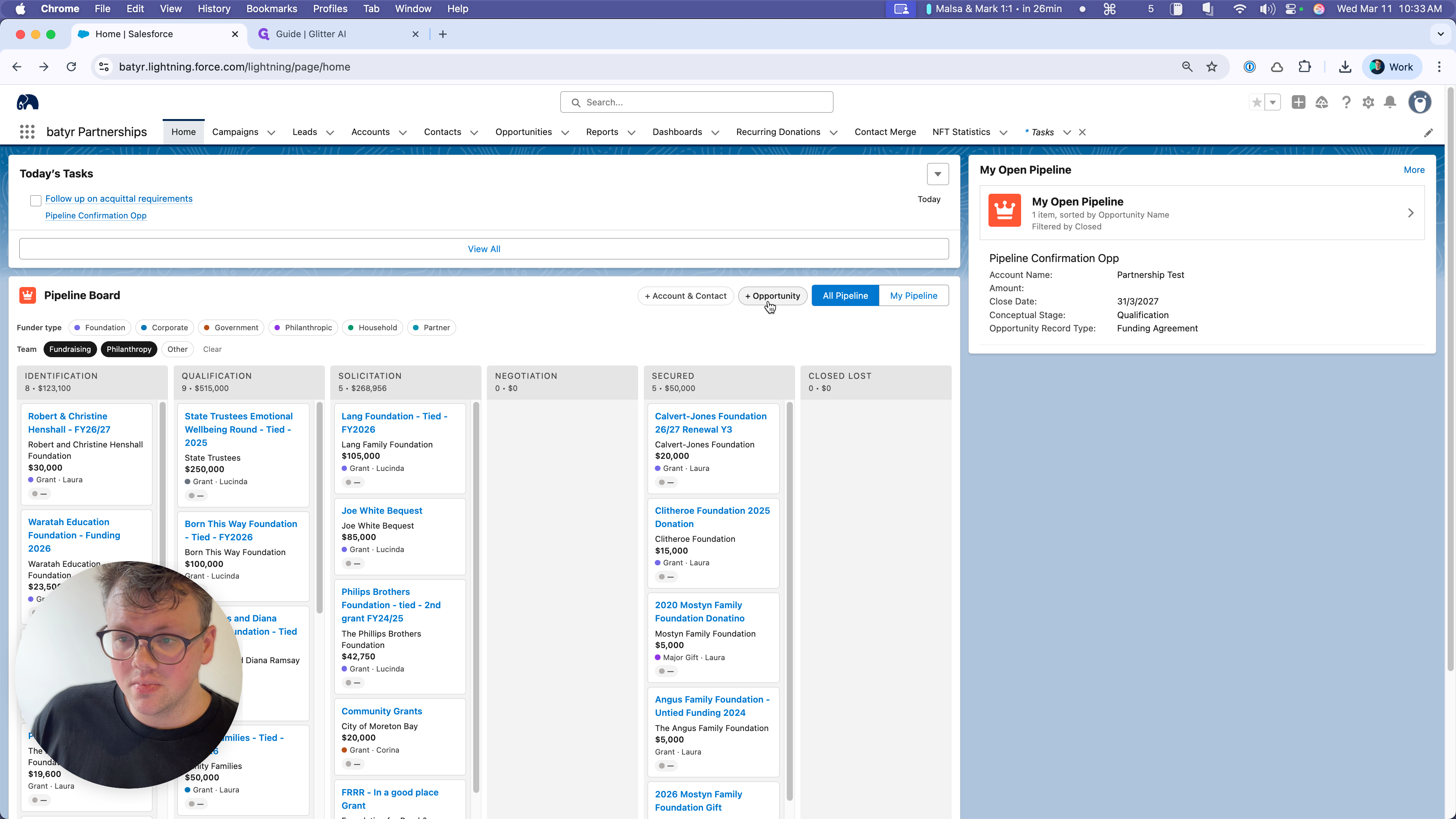Select the My Pipeline view tab
Viewport: 1456px width, 819px height.
tap(913, 296)
